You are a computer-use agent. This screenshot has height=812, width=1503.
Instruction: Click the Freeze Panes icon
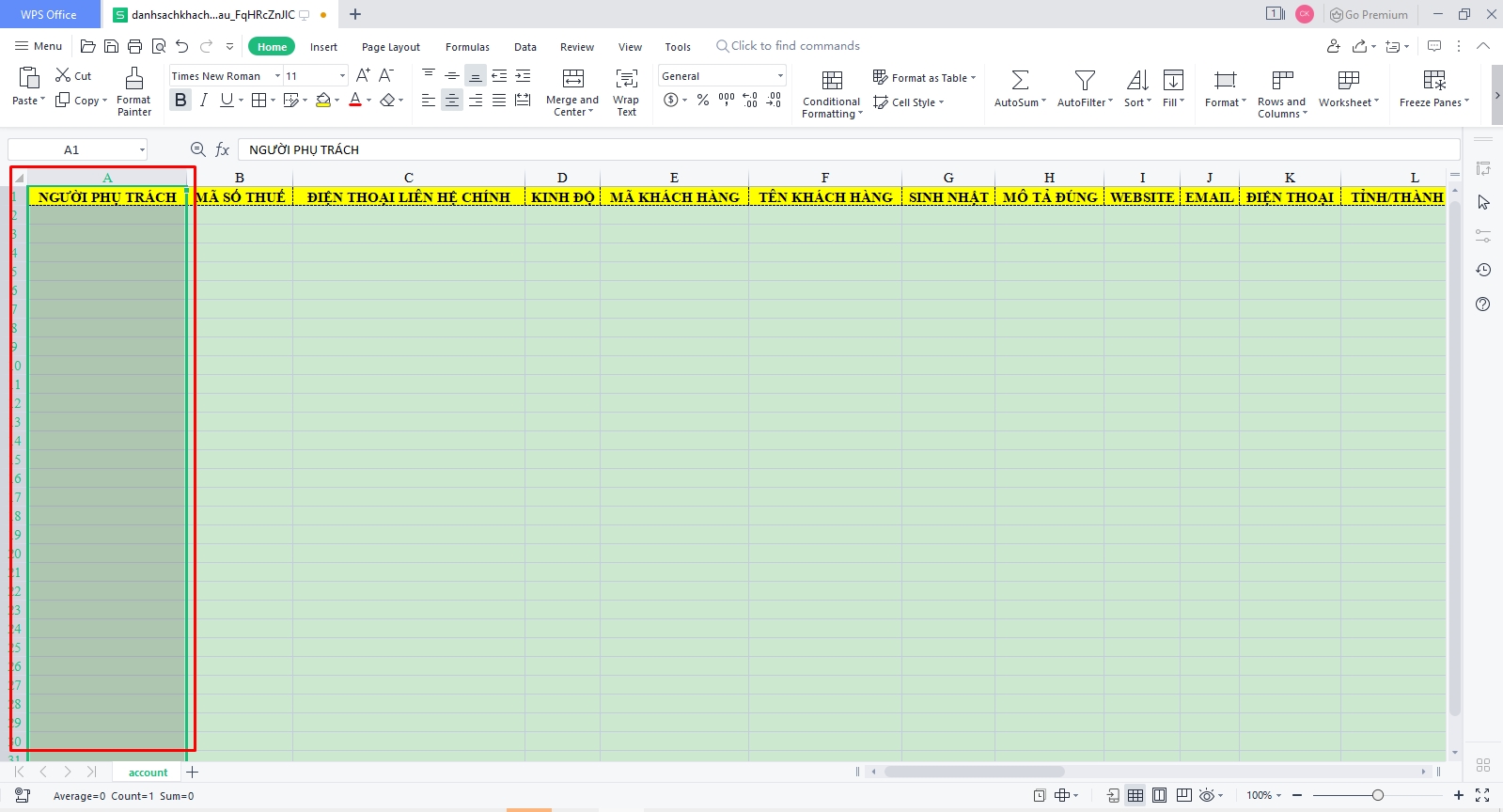(x=1433, y=80)
